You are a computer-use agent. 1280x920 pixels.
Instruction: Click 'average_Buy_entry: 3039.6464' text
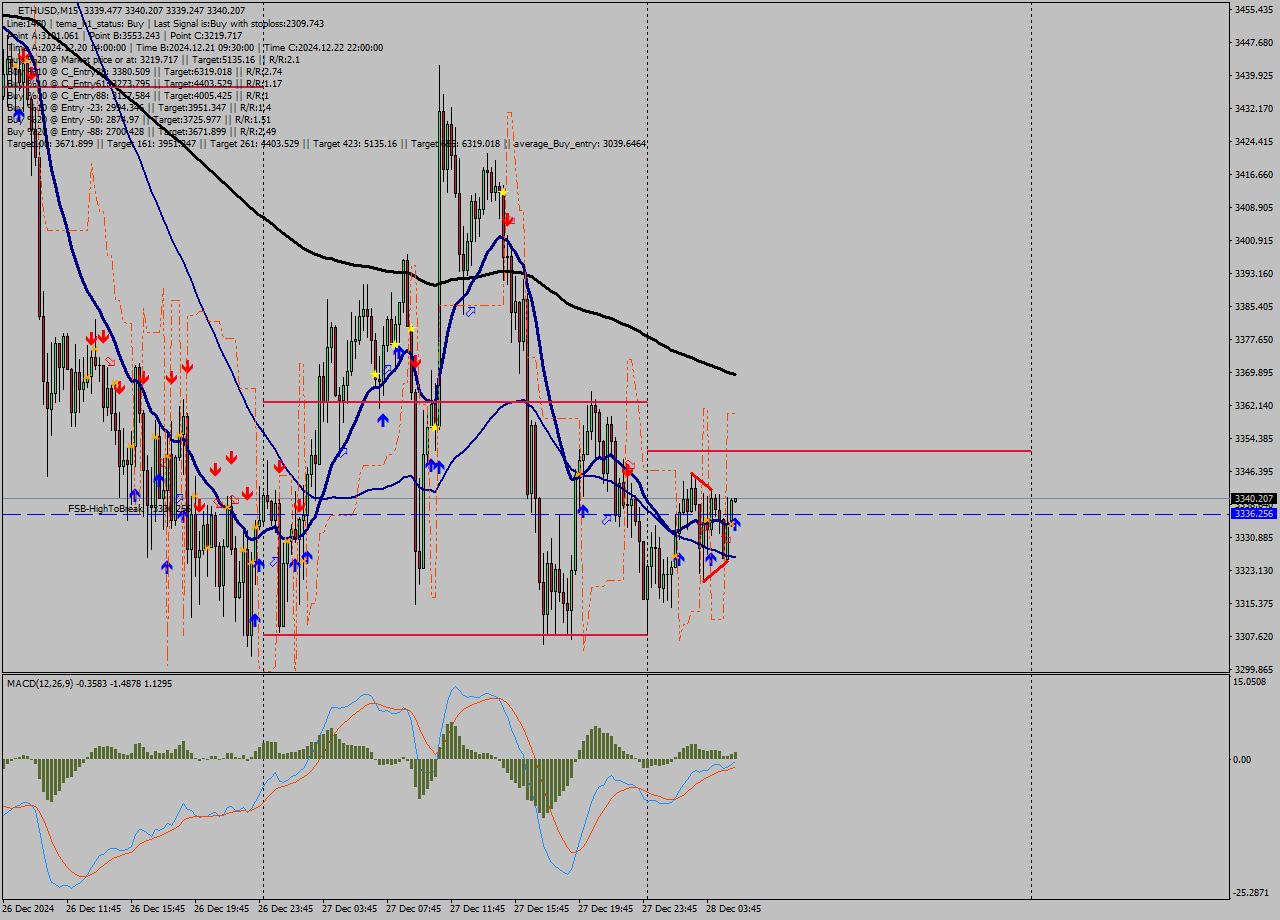(580, 143)
